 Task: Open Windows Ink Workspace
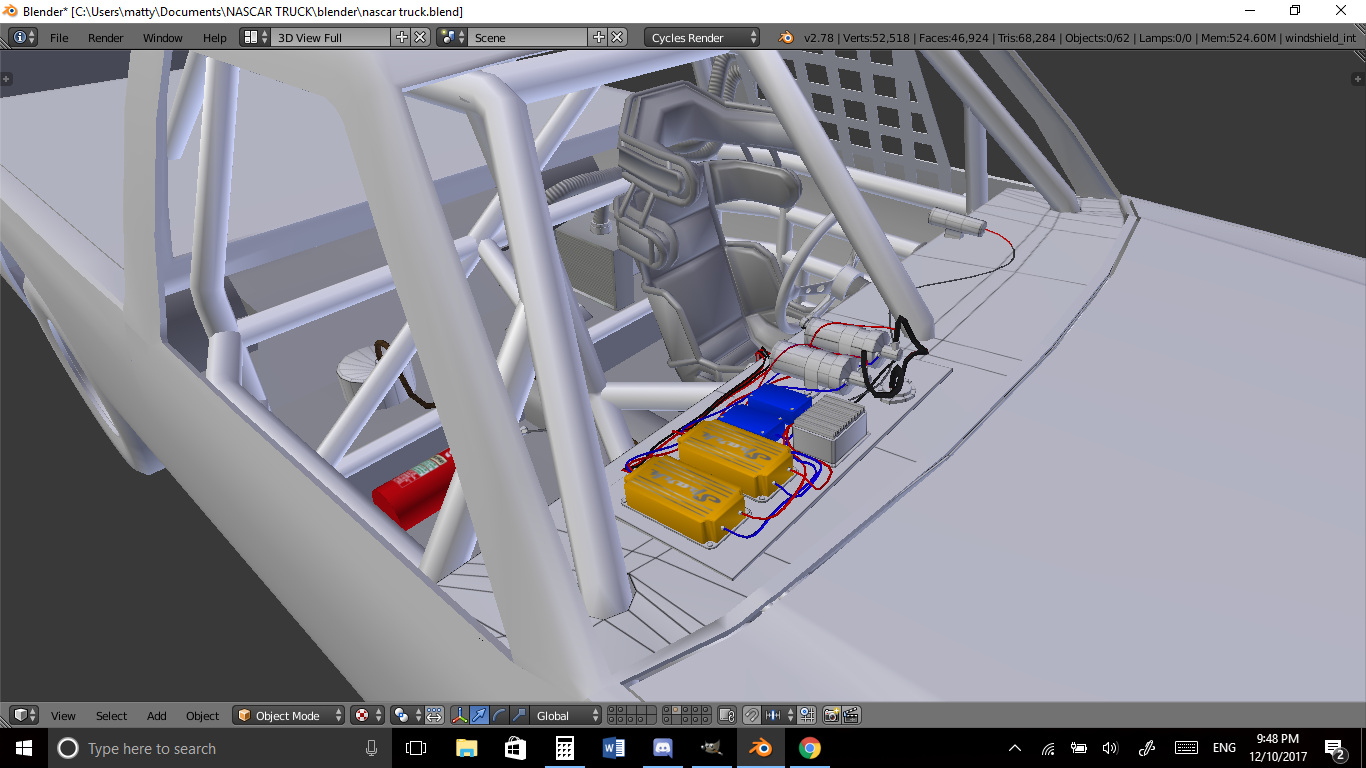1147,748
